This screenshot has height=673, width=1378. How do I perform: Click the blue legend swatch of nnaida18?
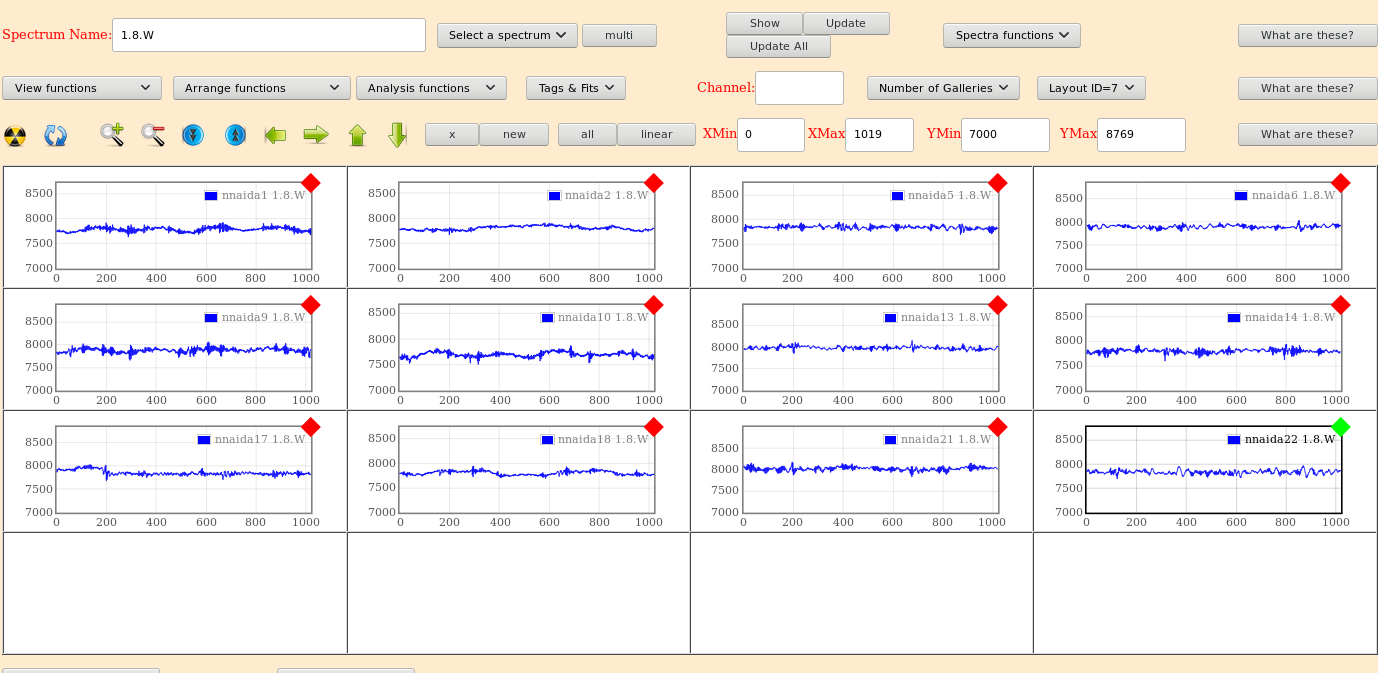click(547, 440)
